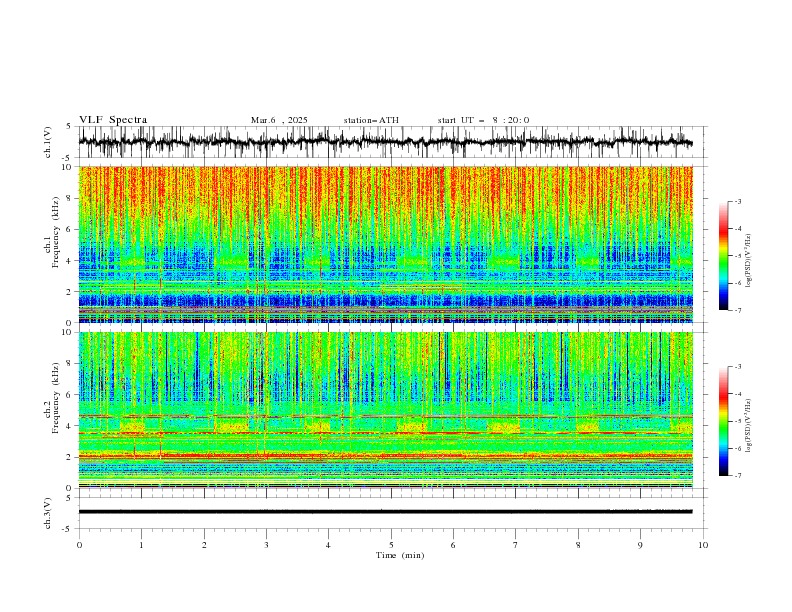Image resolution: width=792 pixels, height=612 pixels.
Task: Click the ch.1 spectrogram color bar
Action: [x=723, y=256]
